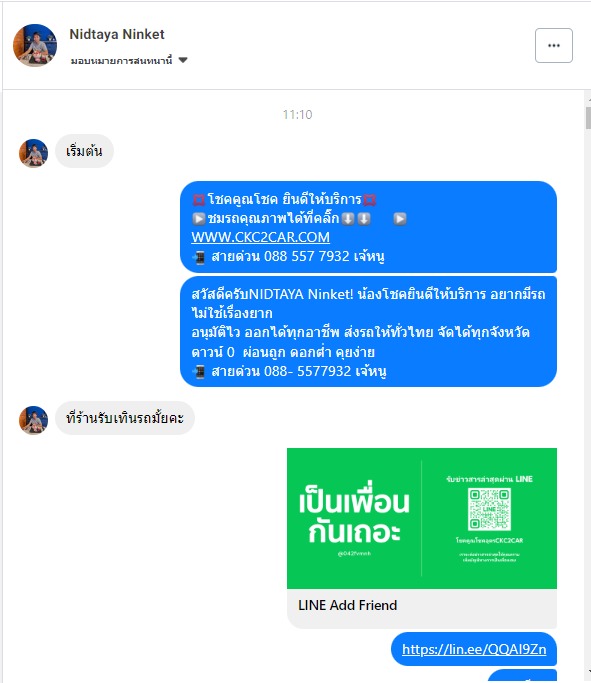Open the https://lin.ee/QQAI9Zn link
The height and width of the screenshot is (683, 591).
pyautogui.click(x=474, y=649)
